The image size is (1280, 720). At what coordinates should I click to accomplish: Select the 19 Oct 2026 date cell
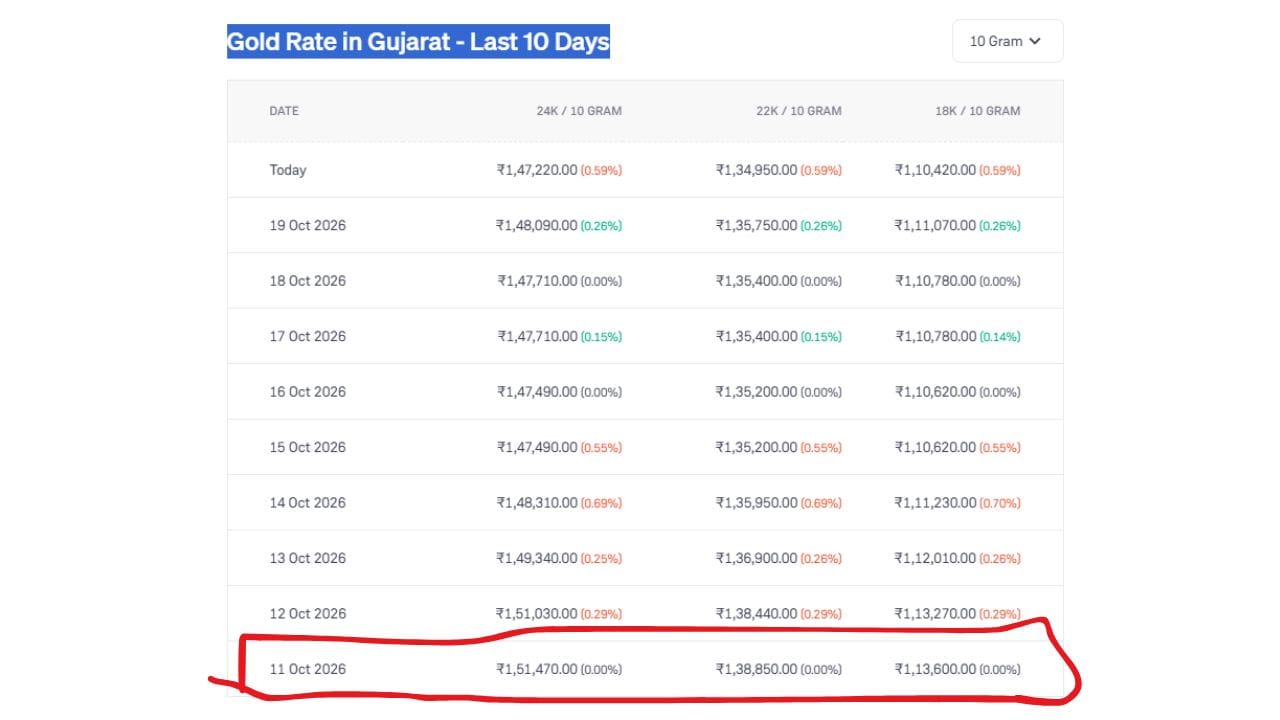pos(308,225)
